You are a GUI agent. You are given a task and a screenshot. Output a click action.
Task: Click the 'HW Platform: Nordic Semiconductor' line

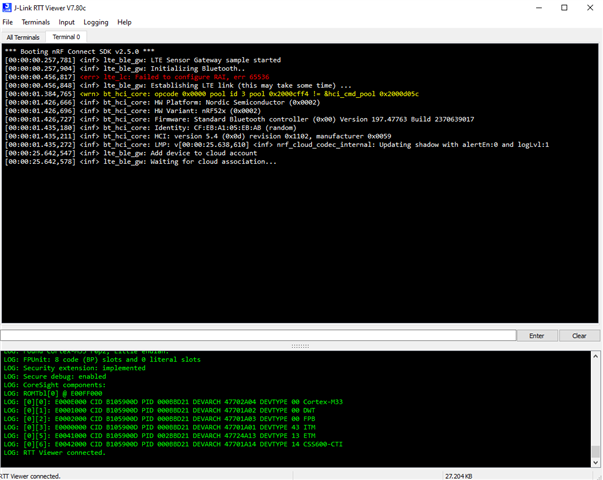pyautogui.click(x=162, y=102)
